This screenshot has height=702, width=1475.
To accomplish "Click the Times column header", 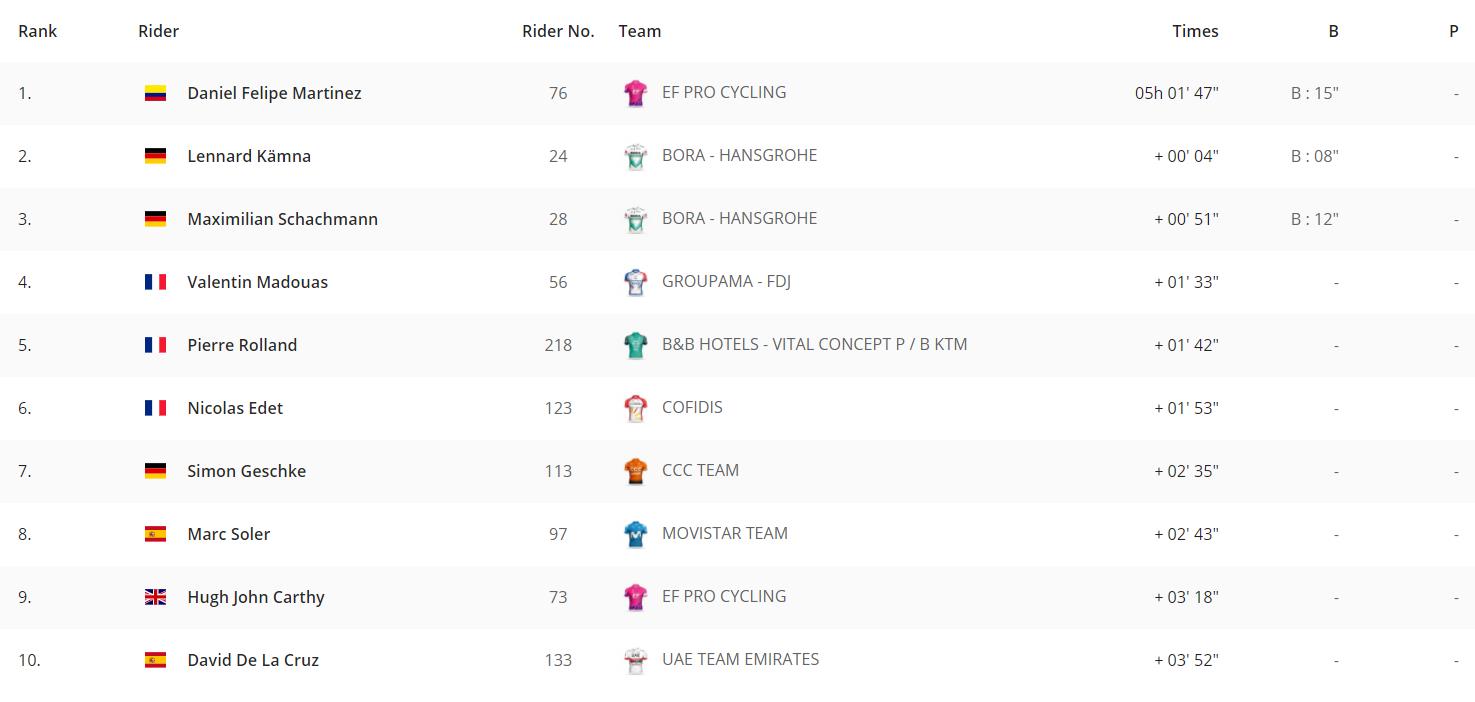I will click(x=1195, y=31).
